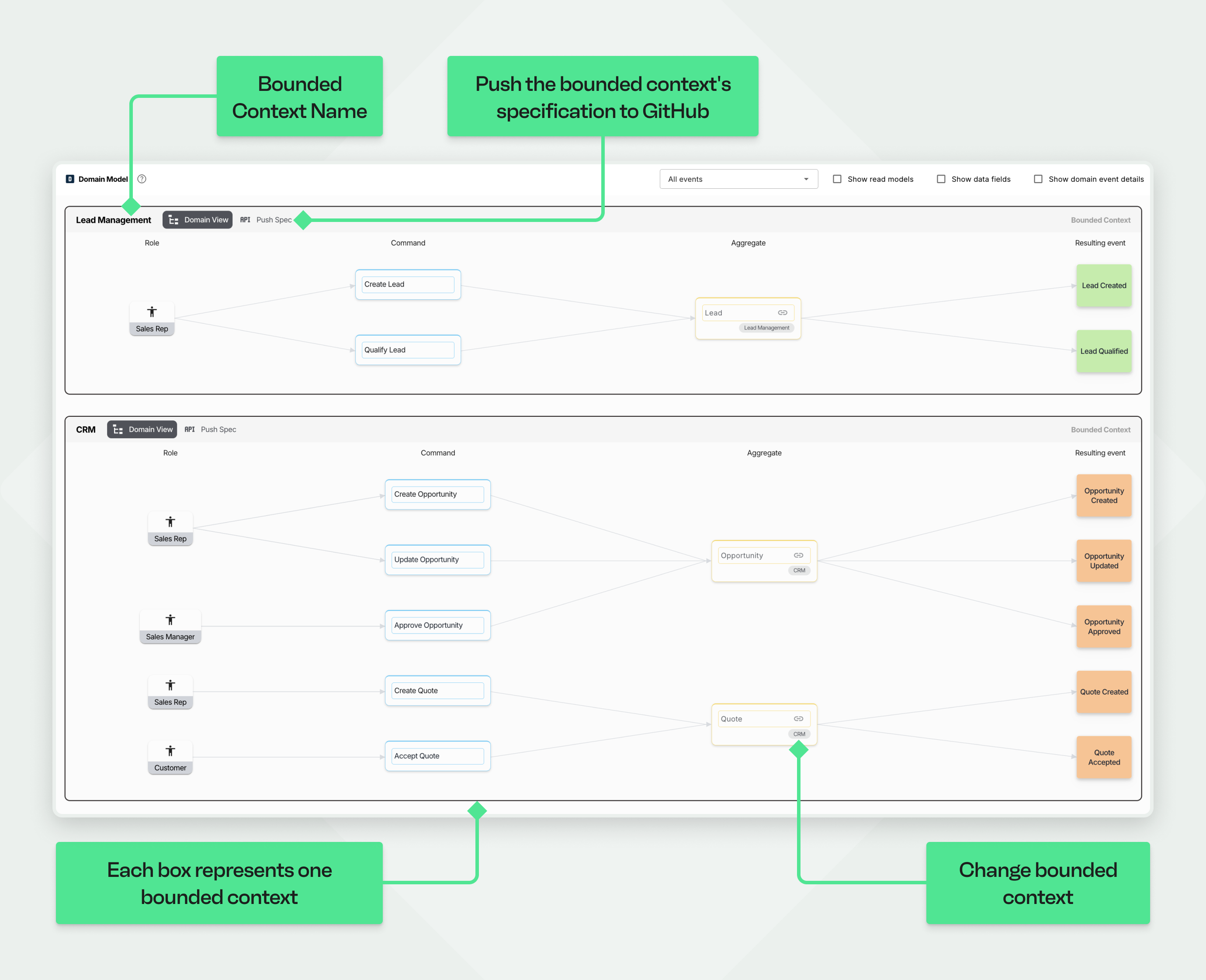This screenshot has width=1206, height=980.
Task: Edit the Approve Opportunity command field
Action: [437, 626]
